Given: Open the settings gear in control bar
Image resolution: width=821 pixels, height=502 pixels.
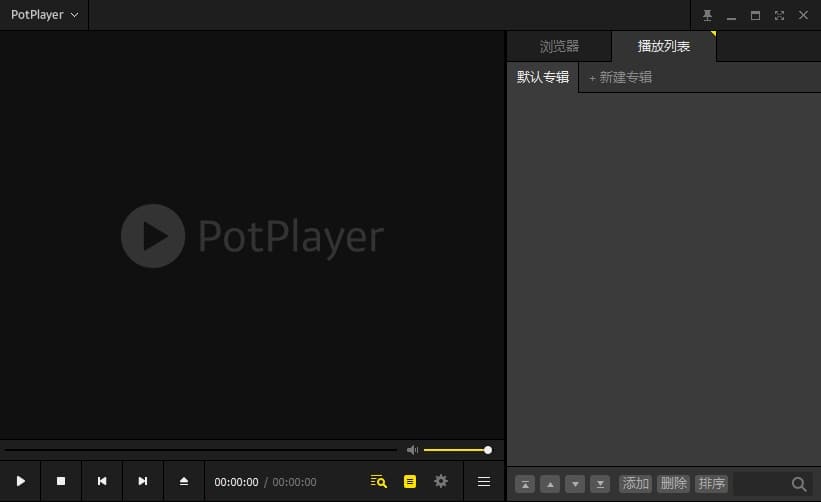Looking at the screenshot, I should coord(441,481).
